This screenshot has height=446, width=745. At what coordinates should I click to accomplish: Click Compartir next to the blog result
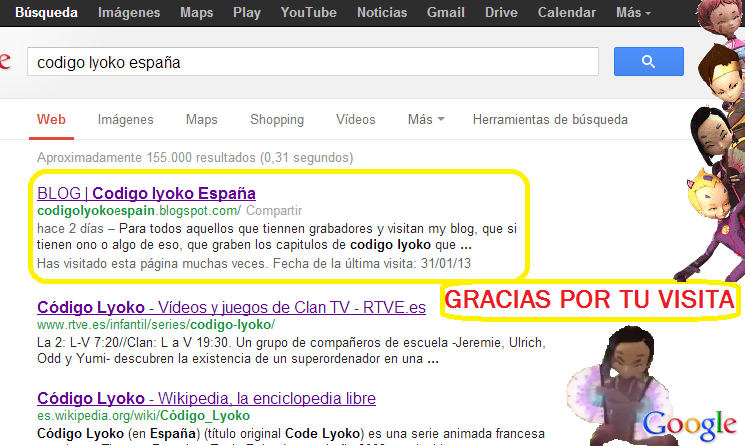tap(274, 210)
